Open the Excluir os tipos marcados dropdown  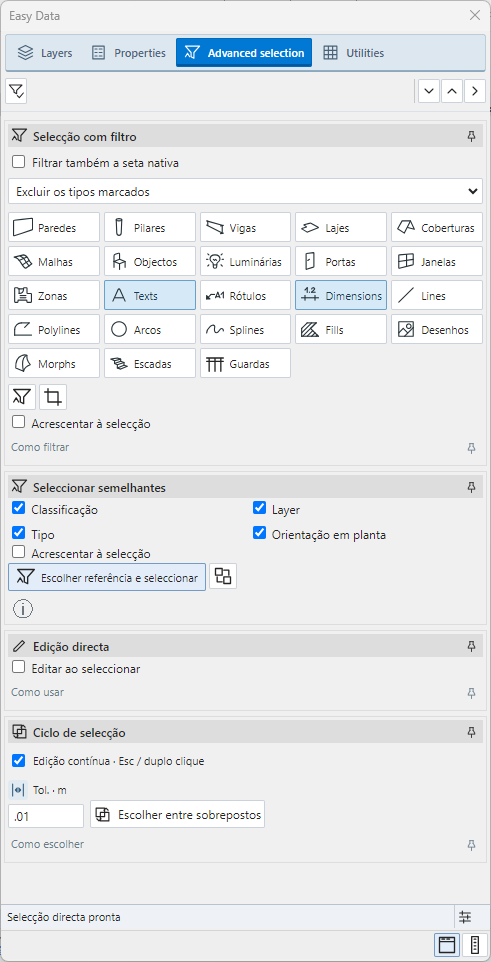pyautogui.click(x=246, y=191)
